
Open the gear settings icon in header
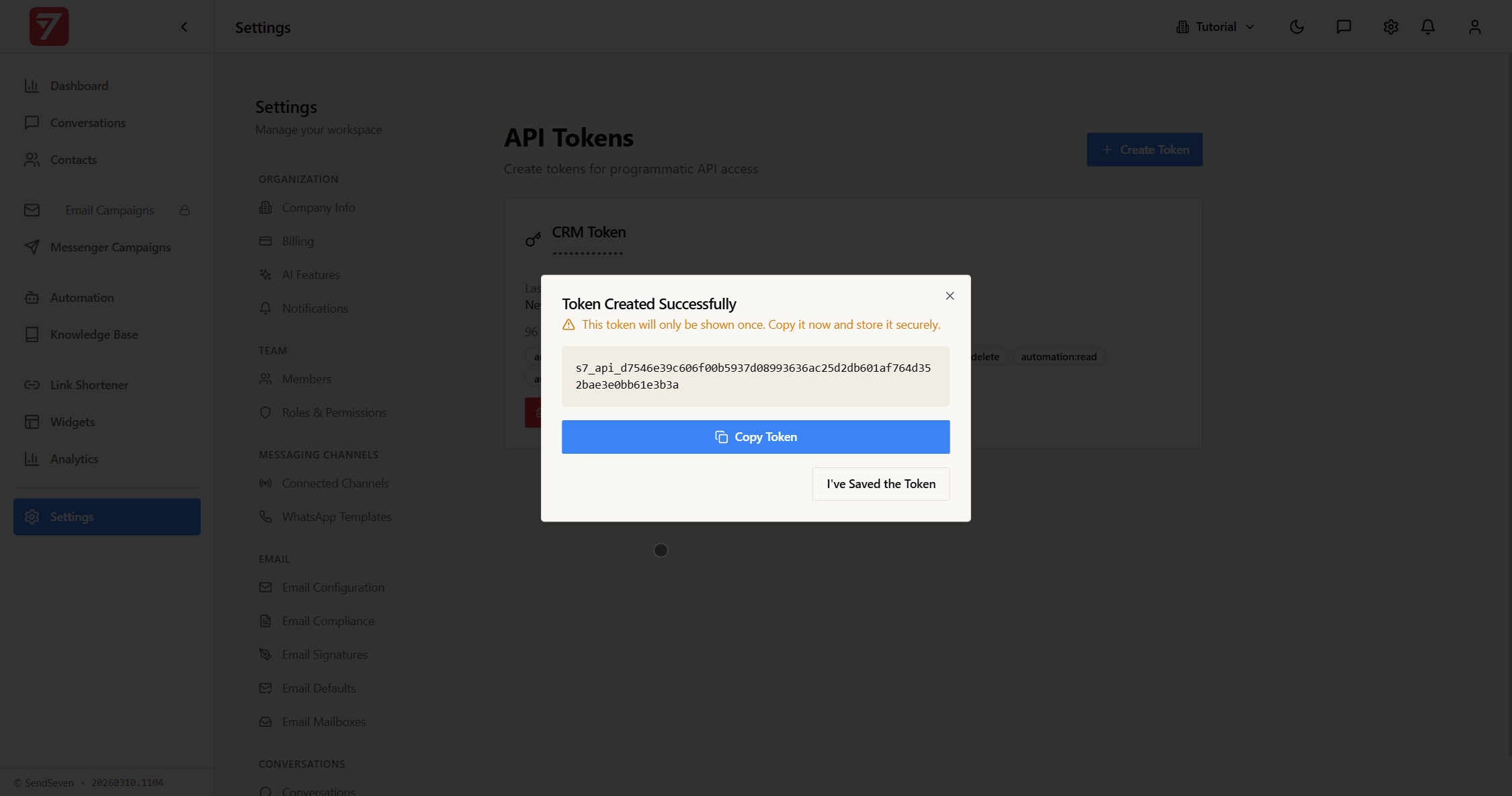point(1391,27)
